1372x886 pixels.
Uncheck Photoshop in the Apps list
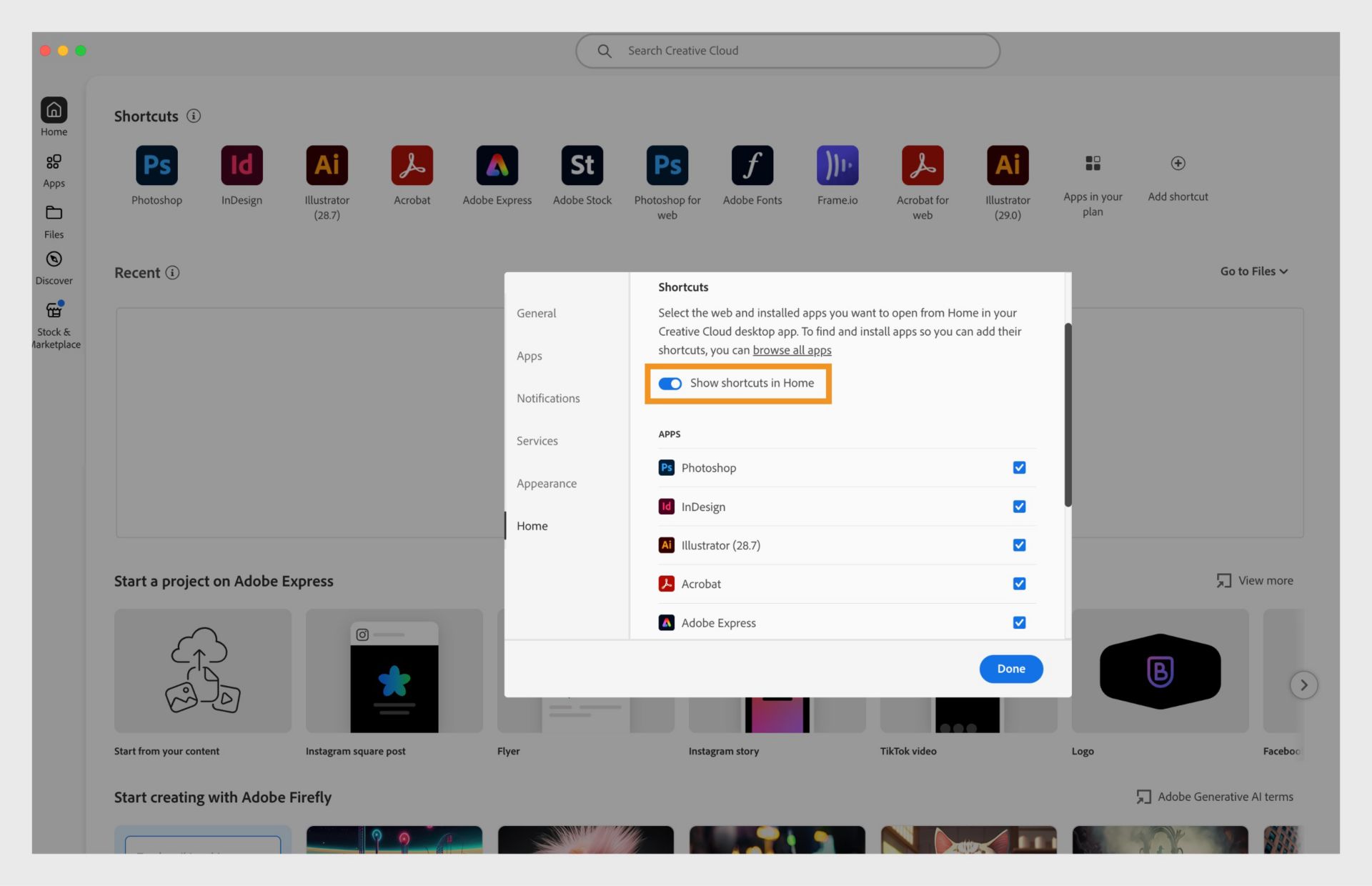1020,467
